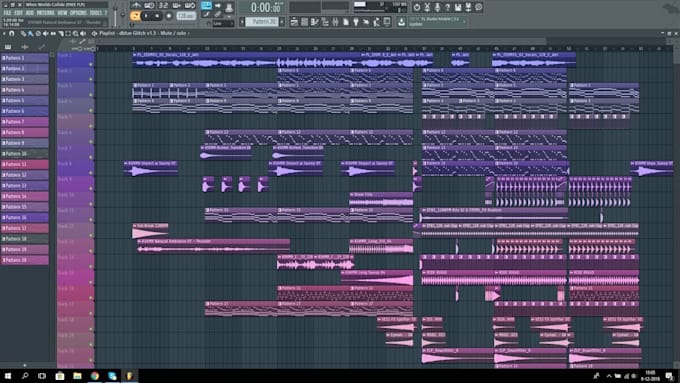Open the channel rack icon
Image resolution: width=680 pixels, height=383 pixels.
click(x=304, y=22)
